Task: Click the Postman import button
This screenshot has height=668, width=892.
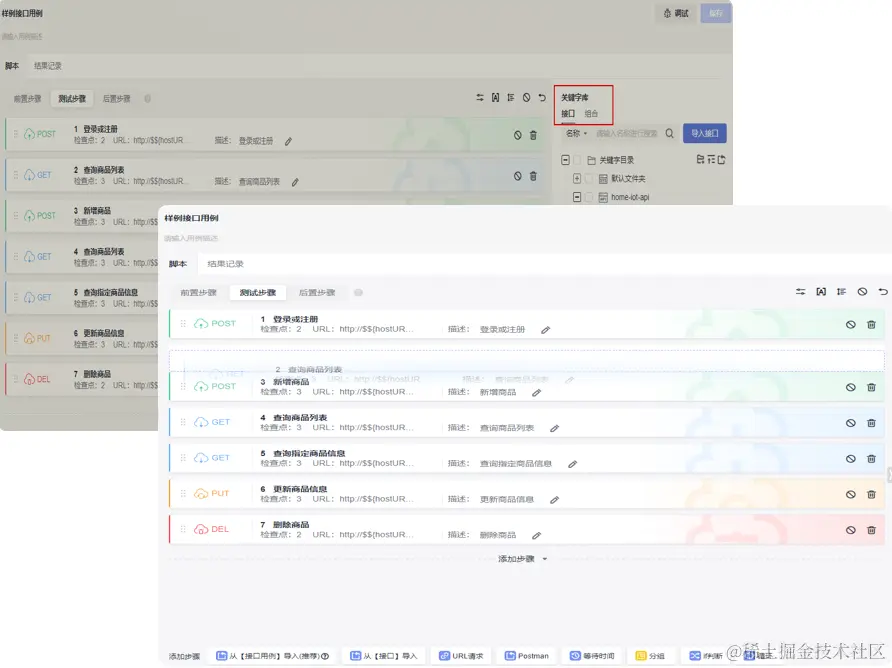Action: tap(527, 655)
